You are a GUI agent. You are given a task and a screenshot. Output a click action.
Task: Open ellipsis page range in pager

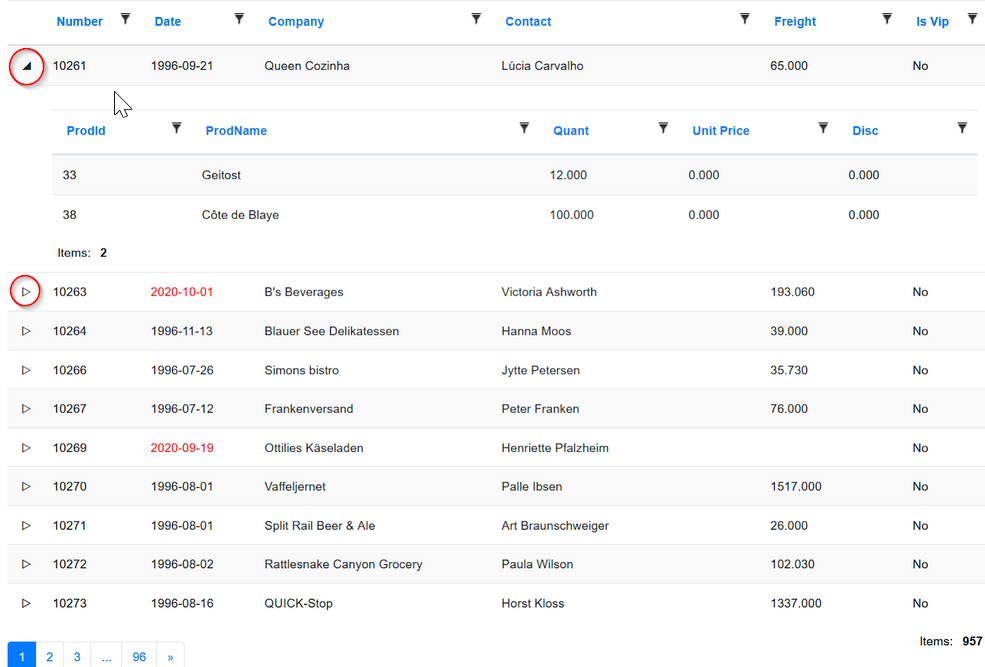click(107, 656)
